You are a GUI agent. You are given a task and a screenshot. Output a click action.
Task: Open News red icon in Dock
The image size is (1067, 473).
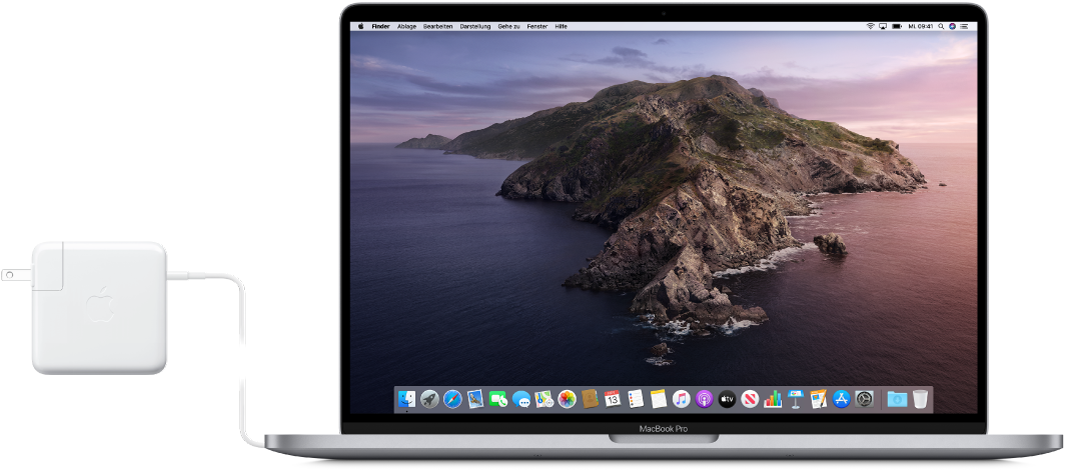(750, 399)
